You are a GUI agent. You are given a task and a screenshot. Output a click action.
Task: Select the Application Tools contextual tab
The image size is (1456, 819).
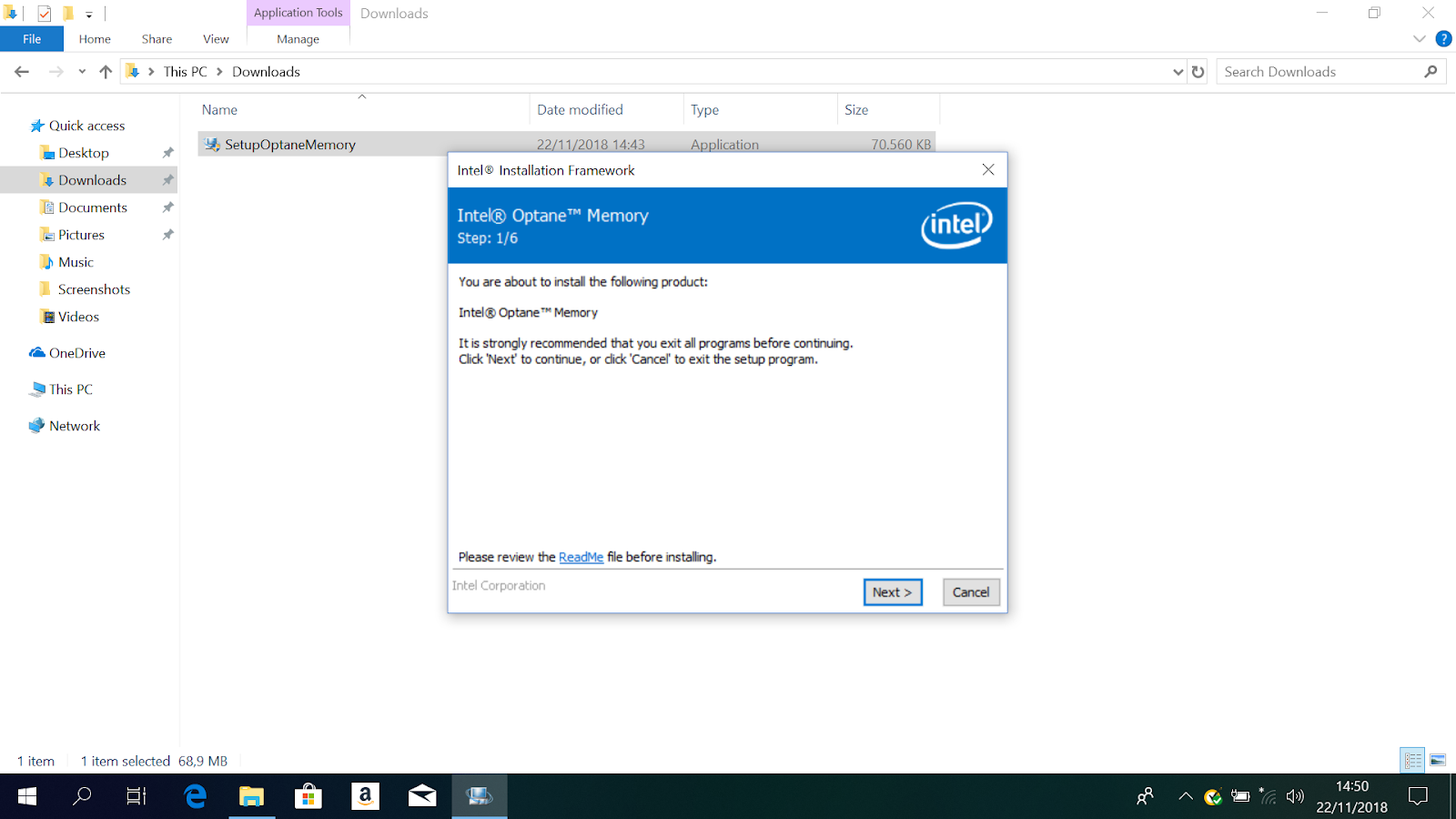click(298, 13)
